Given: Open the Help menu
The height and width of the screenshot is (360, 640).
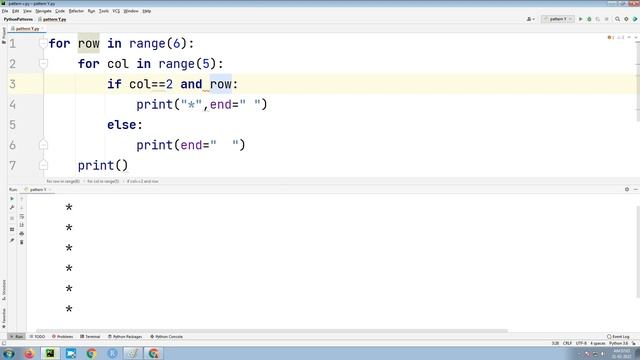Looking at the screenshot, I should (x=147, y=11).
